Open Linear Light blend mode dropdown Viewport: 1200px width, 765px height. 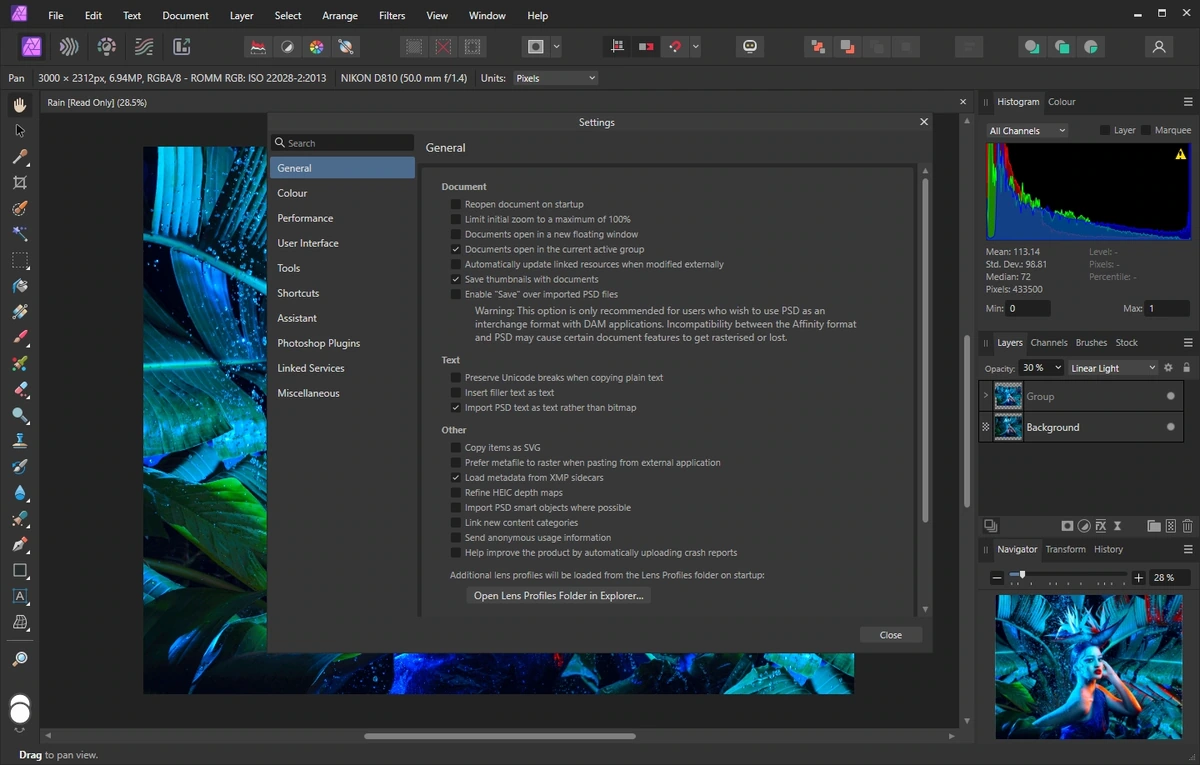click(x=1113, y=368)
